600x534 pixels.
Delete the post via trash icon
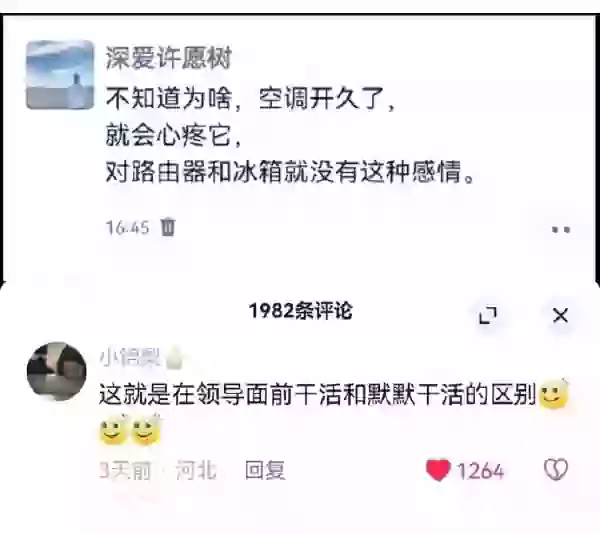[167, 227]
